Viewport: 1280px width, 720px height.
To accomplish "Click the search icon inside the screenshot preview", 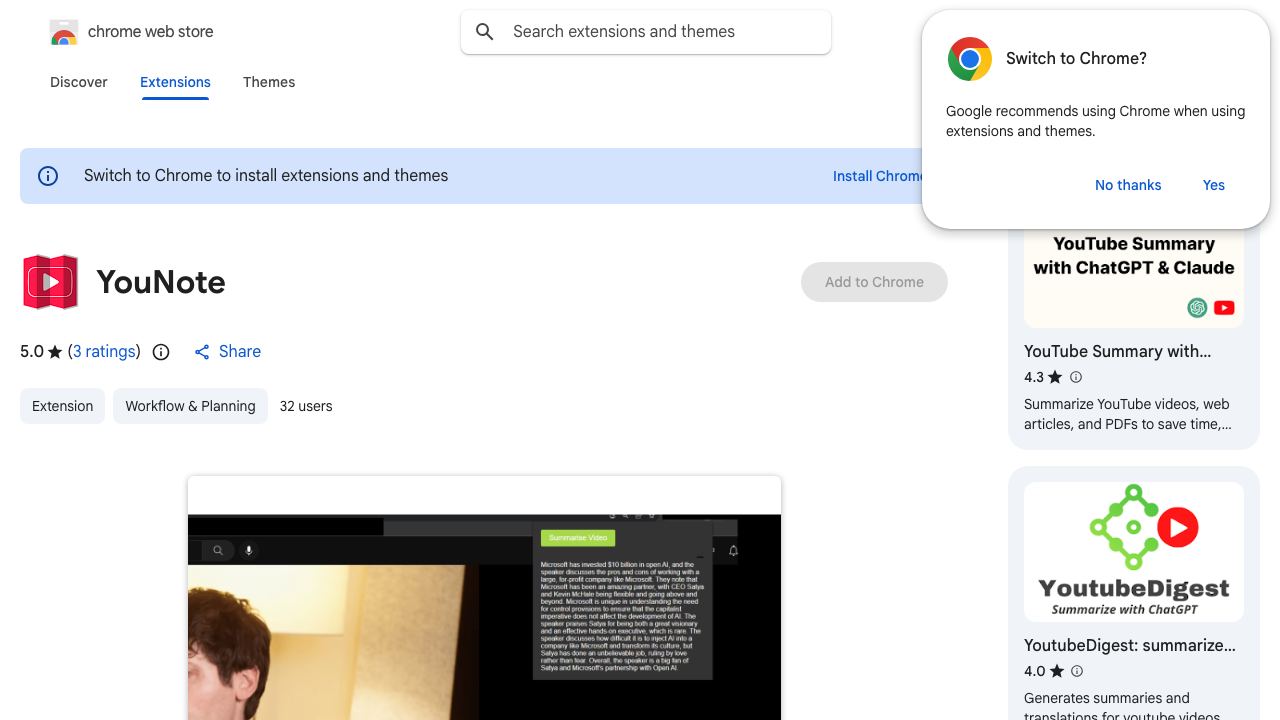I will coord(218,550).
